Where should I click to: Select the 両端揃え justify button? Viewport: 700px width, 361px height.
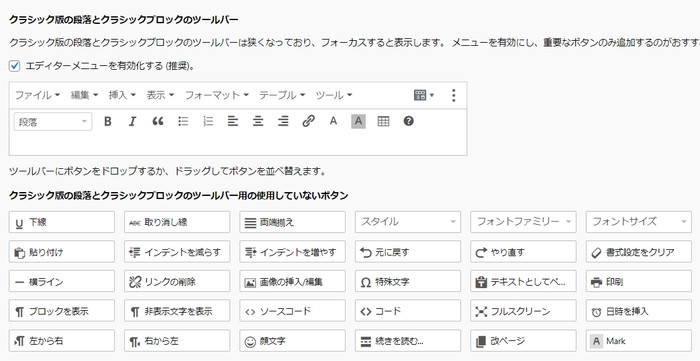click(292, 222)
